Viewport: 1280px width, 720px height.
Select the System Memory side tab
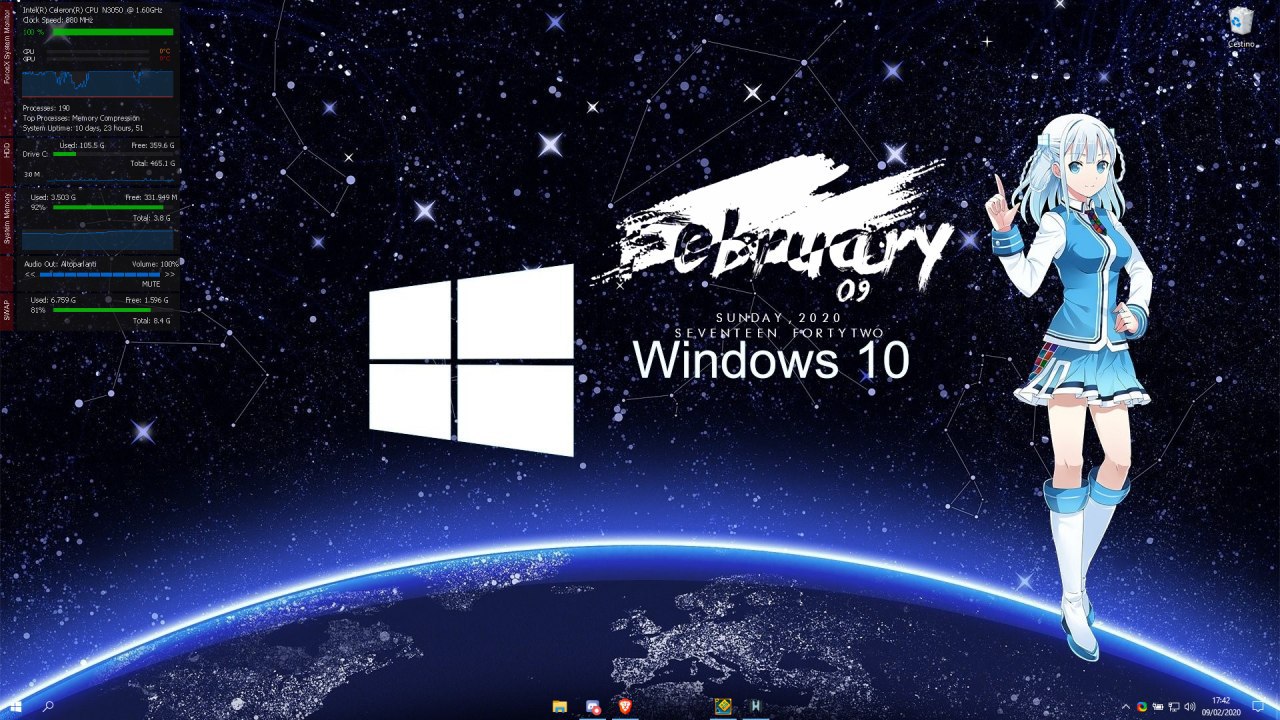(6, 219)
